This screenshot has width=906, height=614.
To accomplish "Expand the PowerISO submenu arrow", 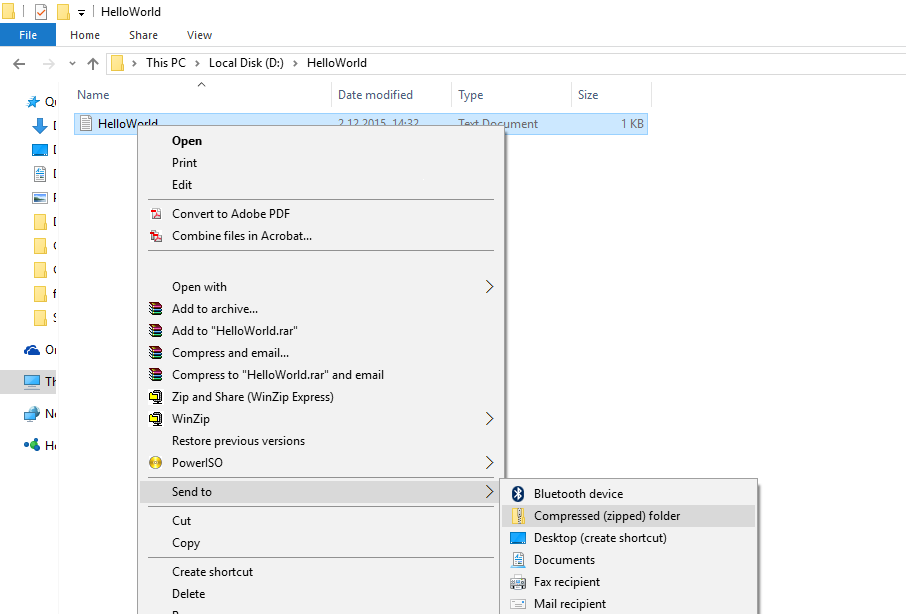I will 489,462.
